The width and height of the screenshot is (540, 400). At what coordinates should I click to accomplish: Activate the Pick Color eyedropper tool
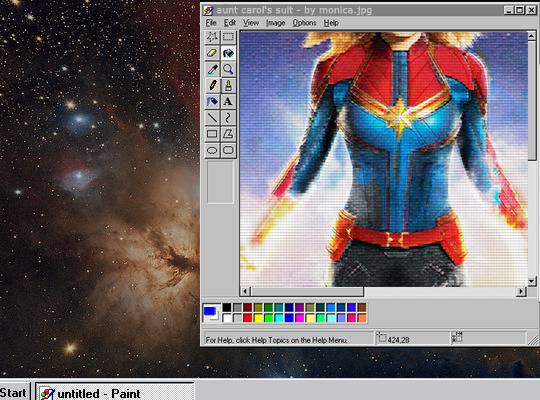(212, 69)
